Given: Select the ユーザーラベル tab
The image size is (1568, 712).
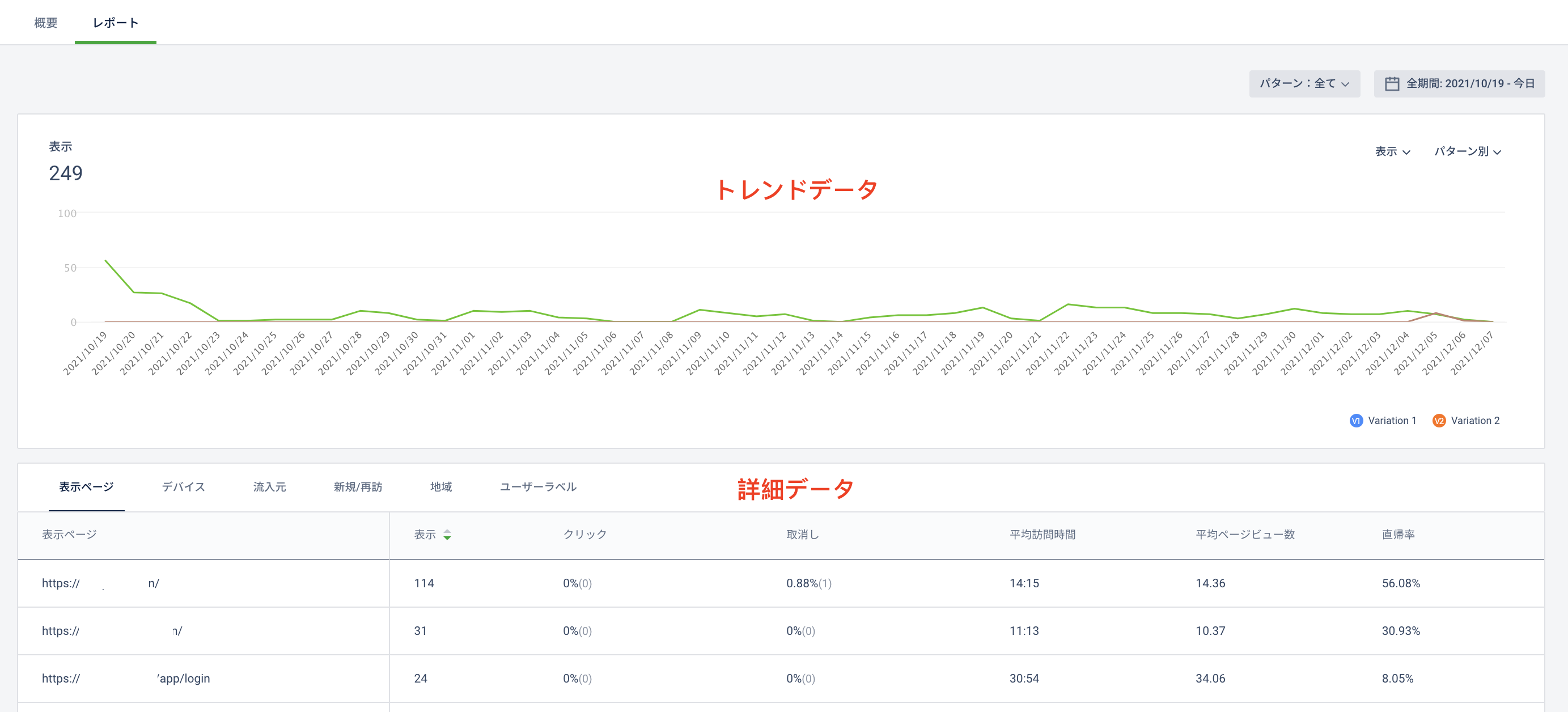Looking at the screenshot, I should (538, 487).
